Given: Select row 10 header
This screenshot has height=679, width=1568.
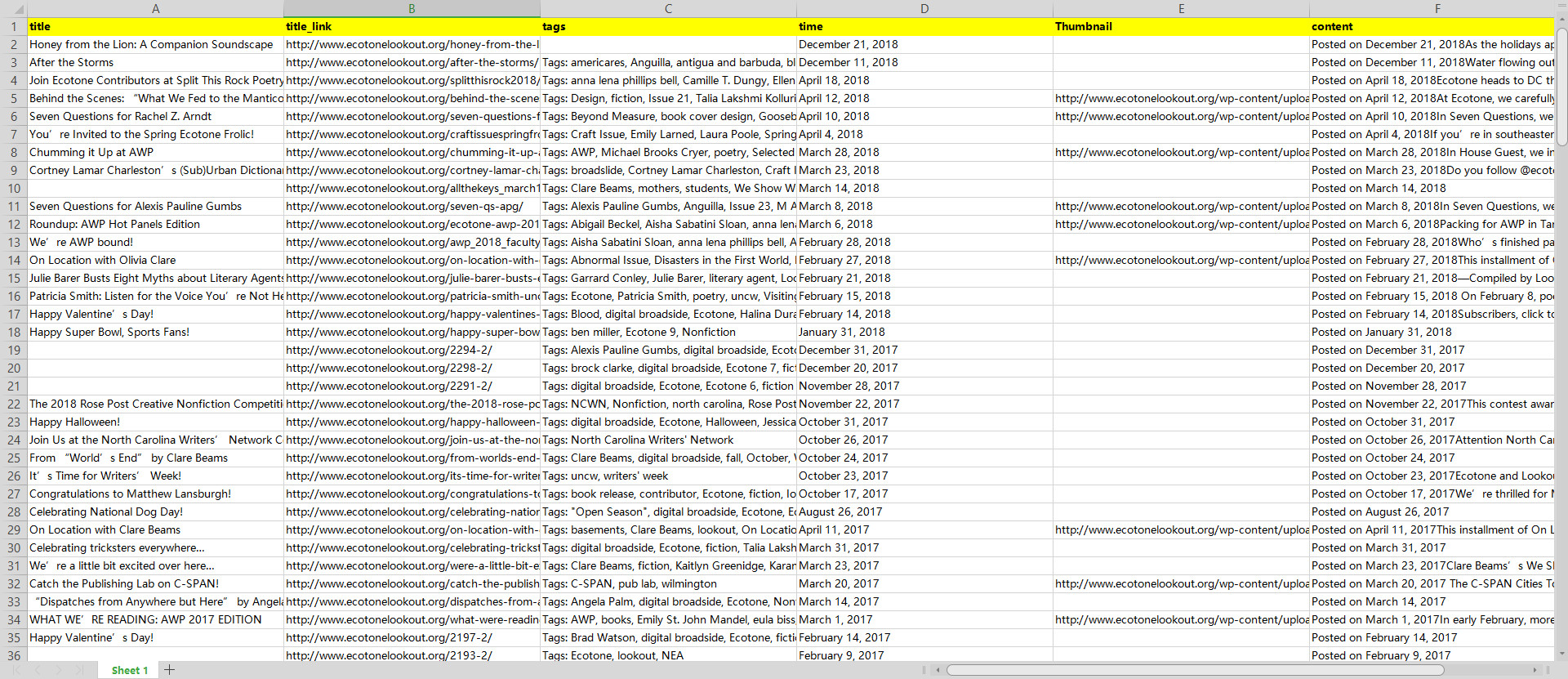Looking at the screenshot, I should tap(14, 189).
